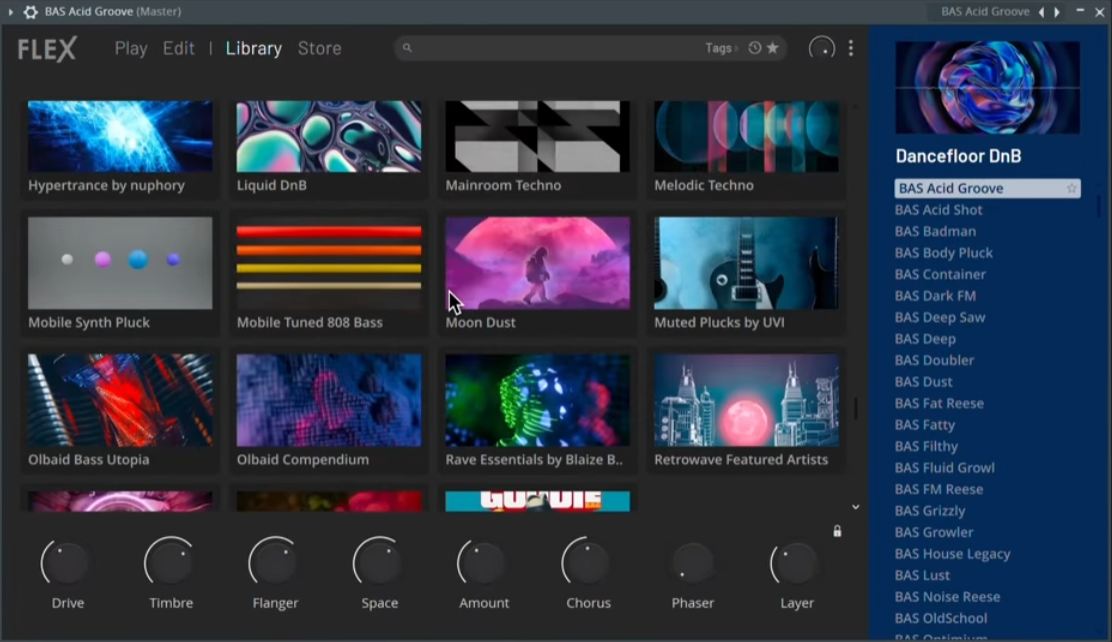
Task: Click the search magnifier icon
Action: tap(407, 48)
